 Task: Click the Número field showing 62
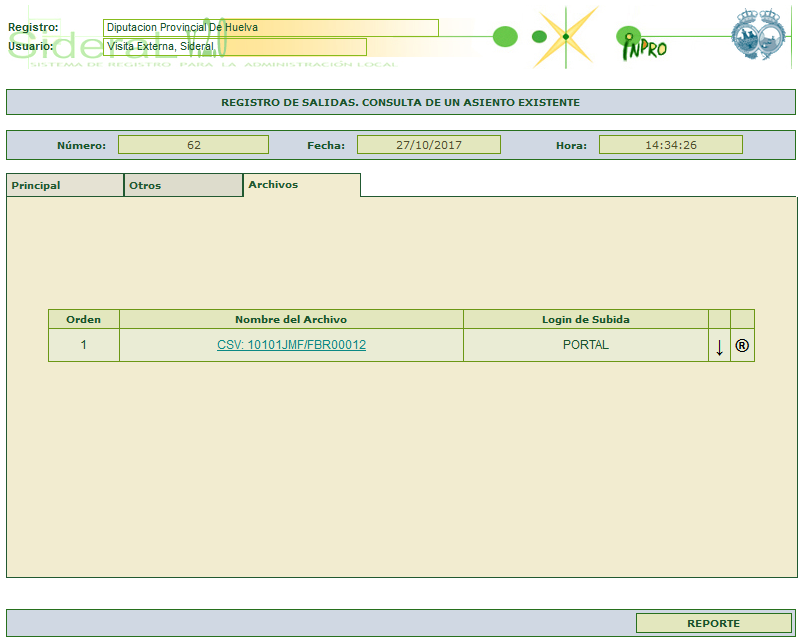(193, 145)
